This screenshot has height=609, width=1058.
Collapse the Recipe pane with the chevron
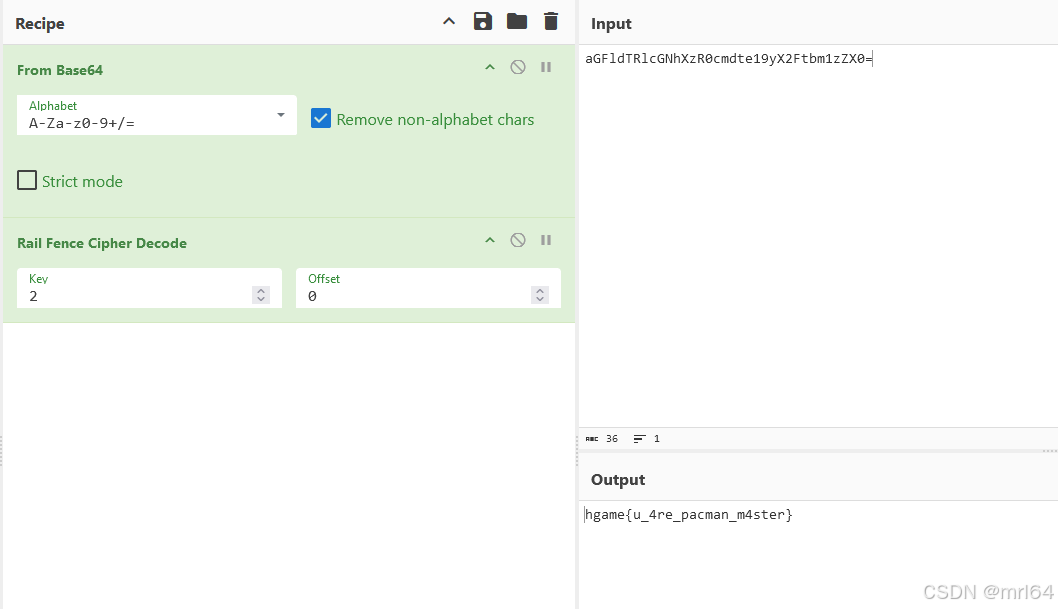tap(449, 22)
